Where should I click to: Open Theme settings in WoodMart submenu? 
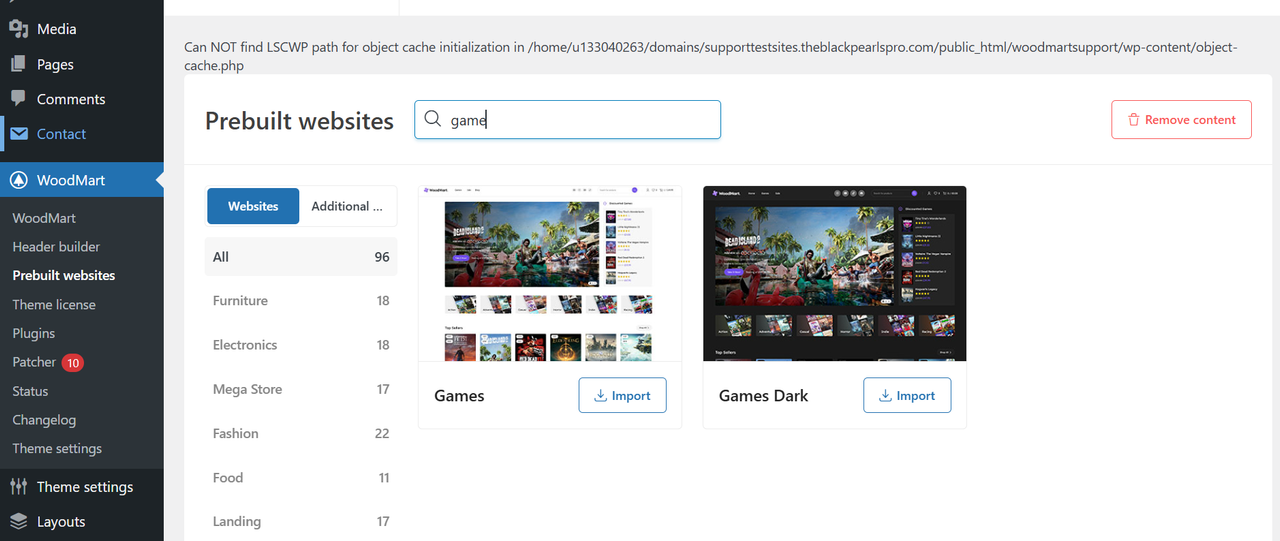click(x=57, y=448)
